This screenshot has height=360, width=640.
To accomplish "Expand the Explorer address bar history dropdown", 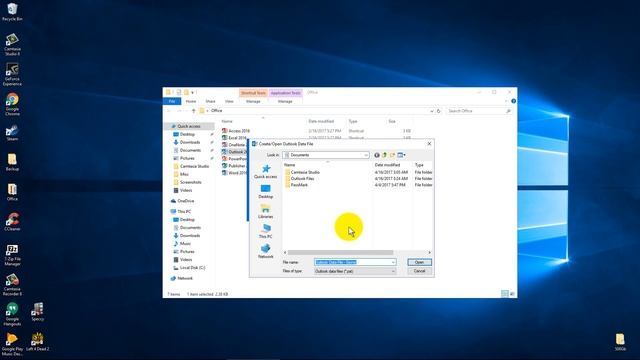I will (431, 111).
